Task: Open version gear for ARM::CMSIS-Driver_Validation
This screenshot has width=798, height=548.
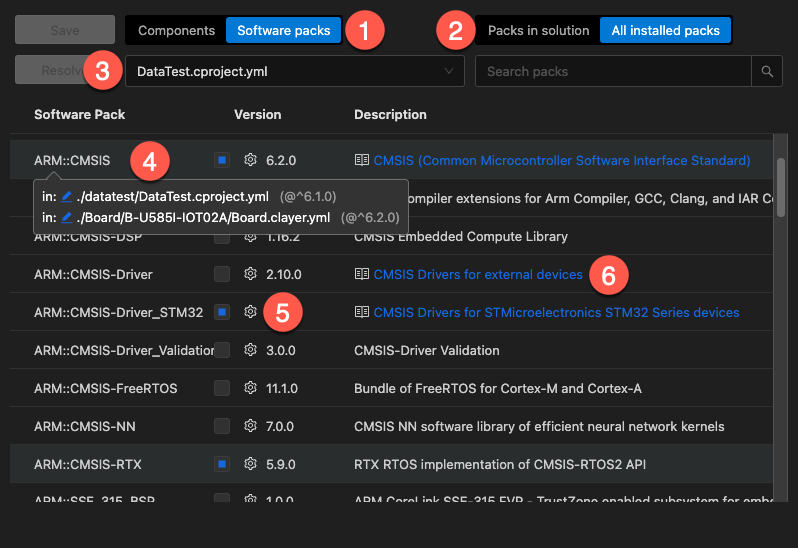Action: tap(250, 350)
